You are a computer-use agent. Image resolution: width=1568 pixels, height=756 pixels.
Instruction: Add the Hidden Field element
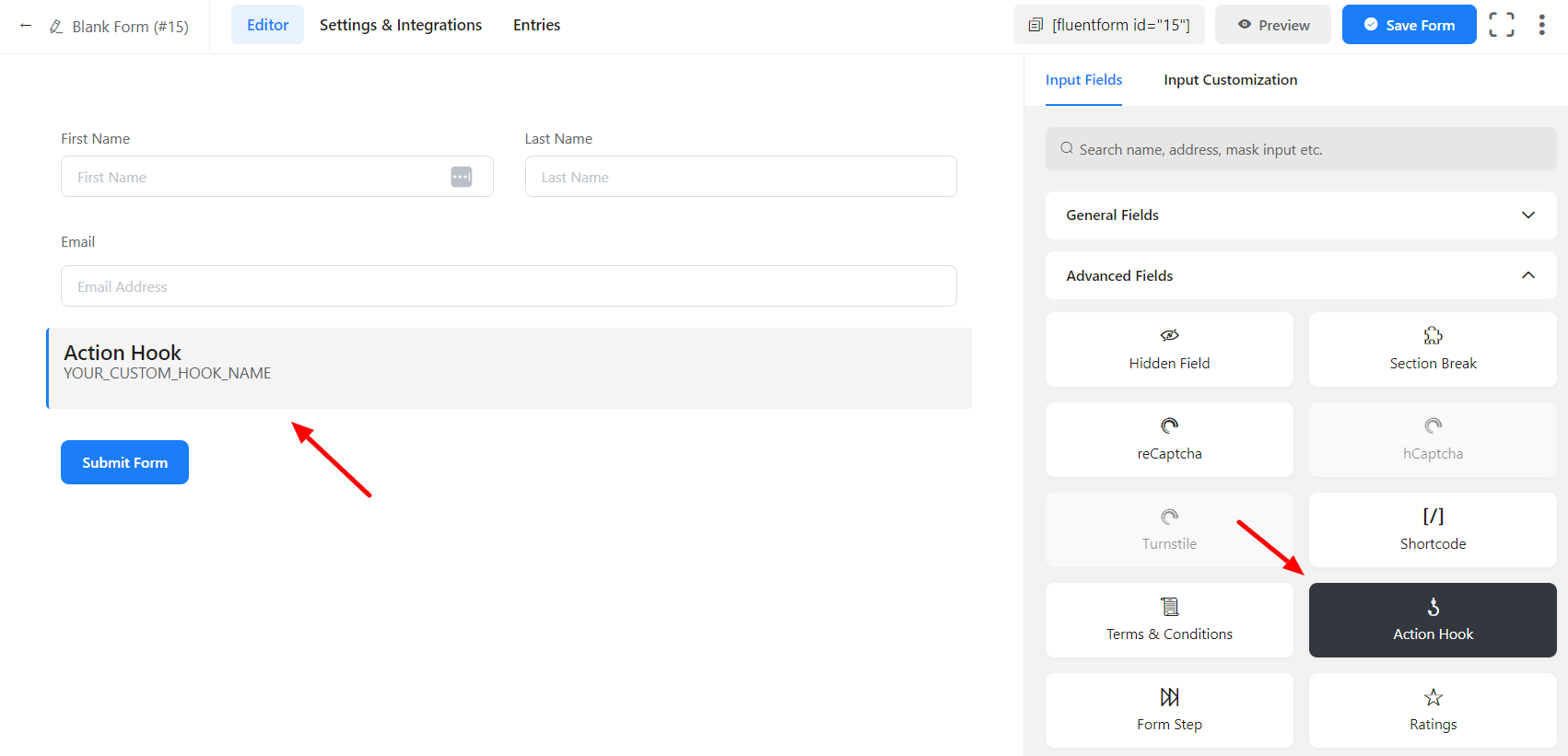click(x=1168, y=349)
